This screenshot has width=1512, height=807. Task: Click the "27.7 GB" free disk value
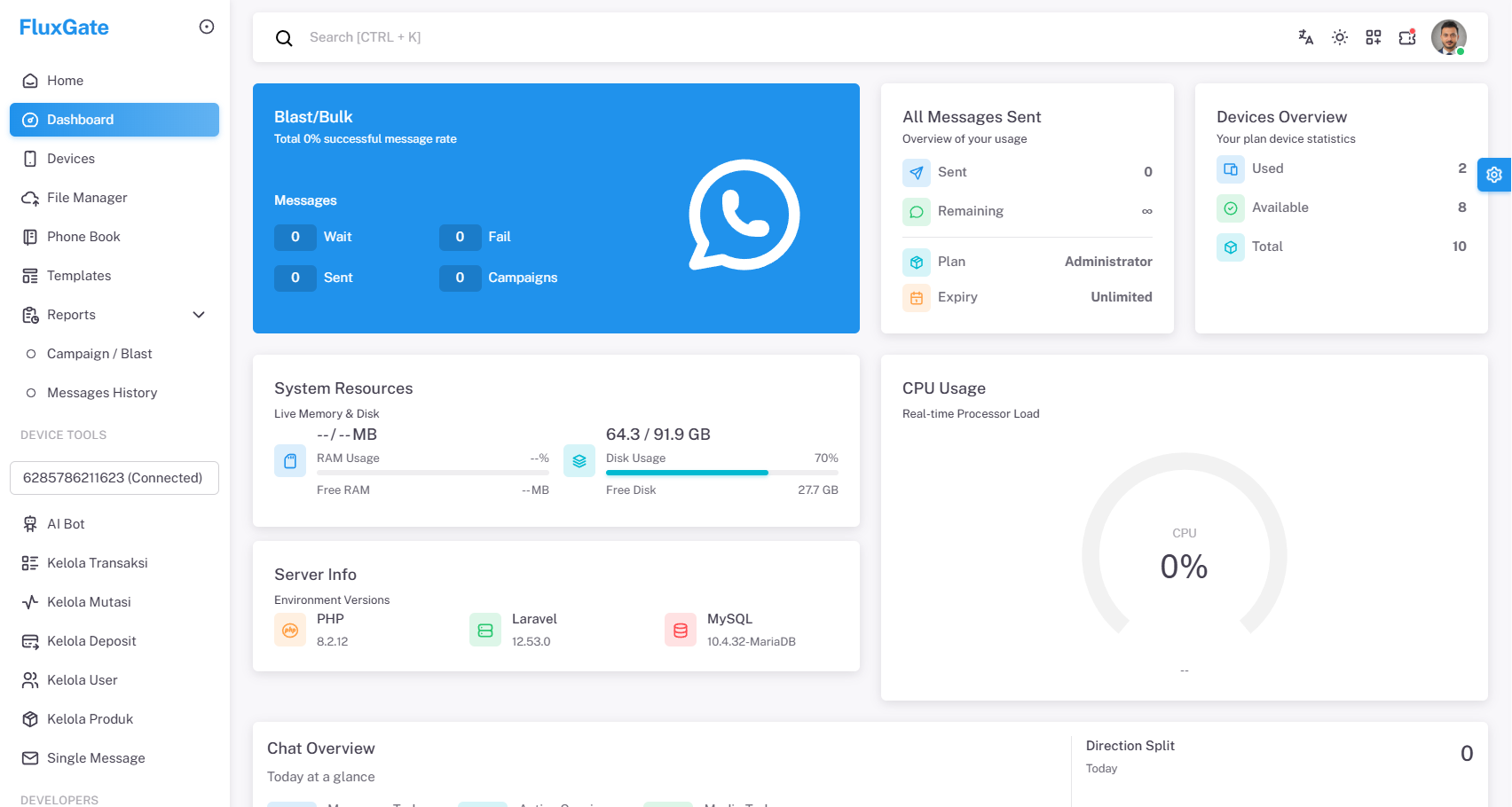click(818, 490)
